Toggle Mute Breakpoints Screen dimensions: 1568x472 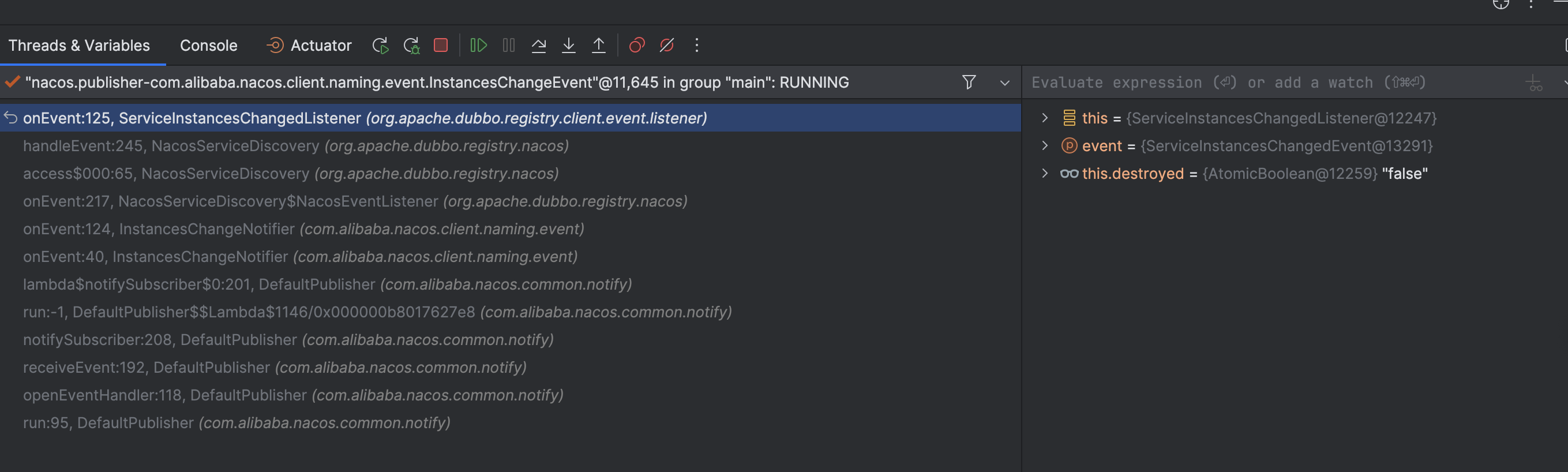pos(667,46)
